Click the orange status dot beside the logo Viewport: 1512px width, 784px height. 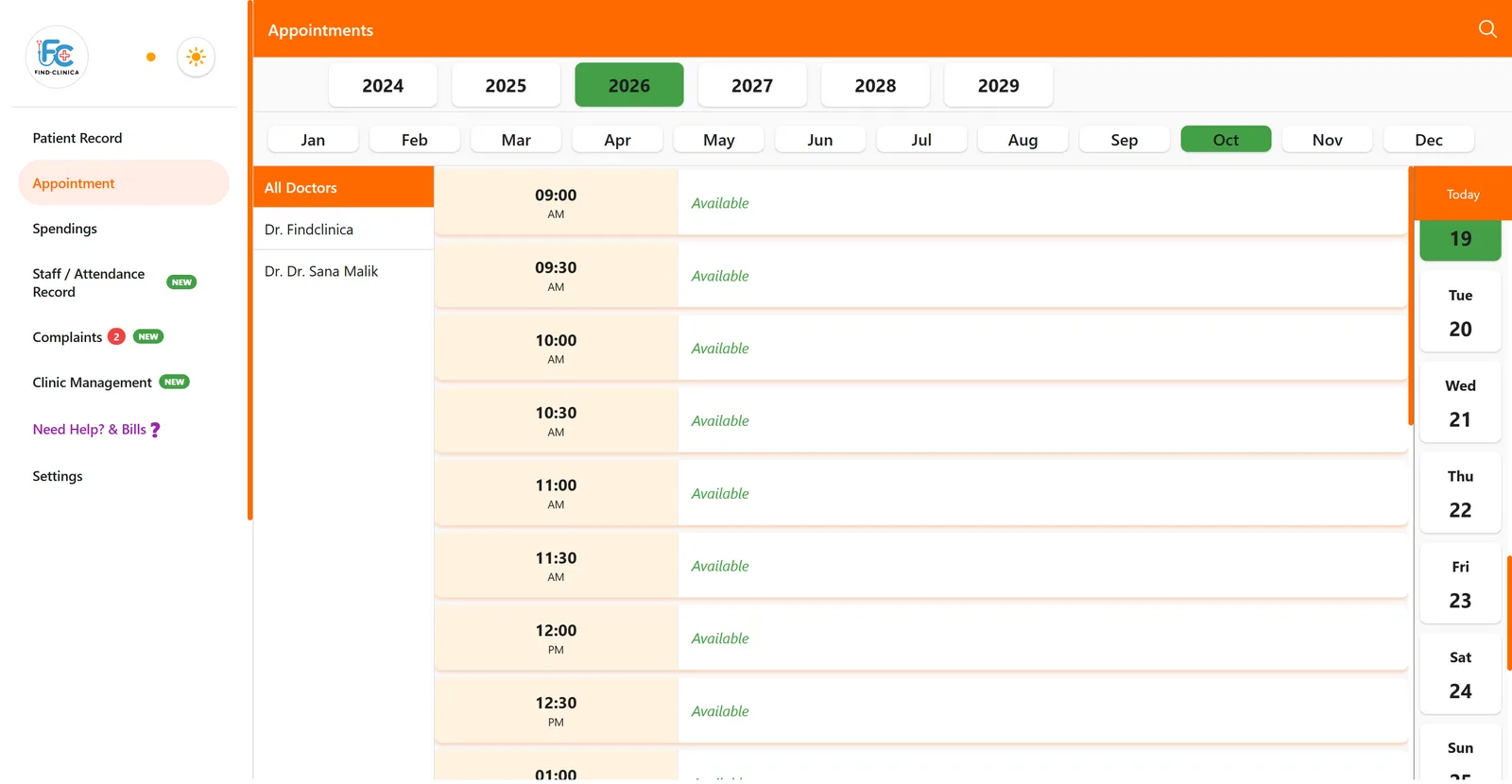pyautogui.click(x=150, y=57)
